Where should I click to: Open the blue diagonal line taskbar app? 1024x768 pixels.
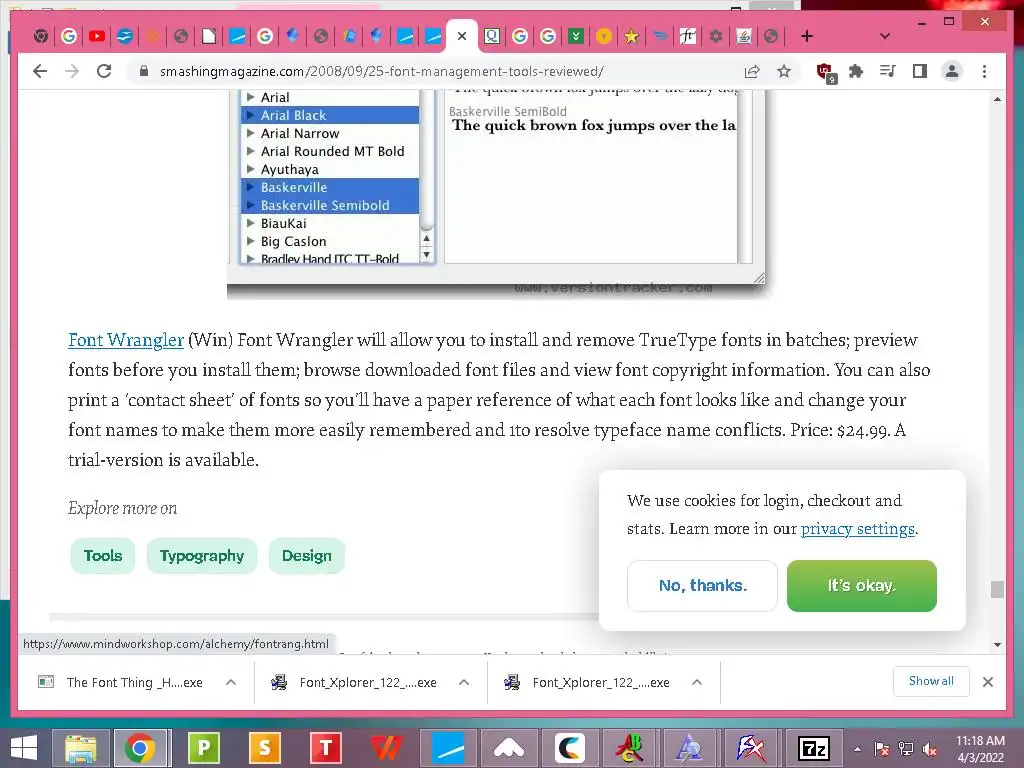click(448, 748)
